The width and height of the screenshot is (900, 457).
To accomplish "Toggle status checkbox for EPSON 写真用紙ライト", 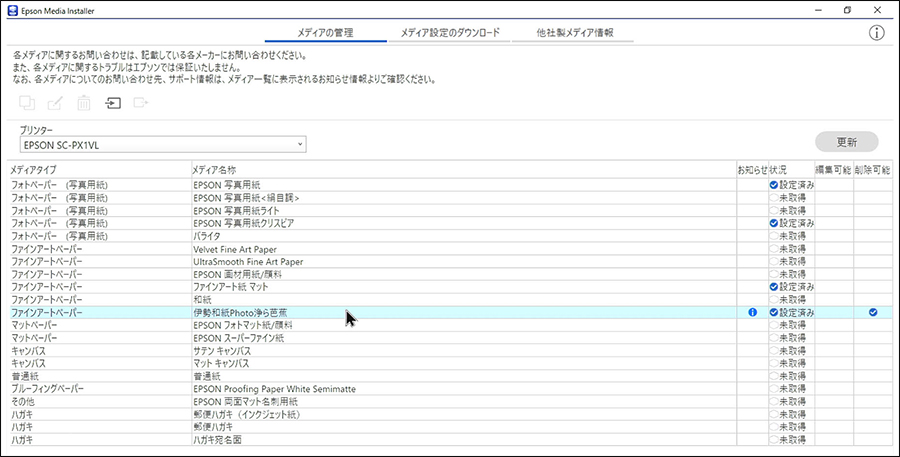I will 774,210.
